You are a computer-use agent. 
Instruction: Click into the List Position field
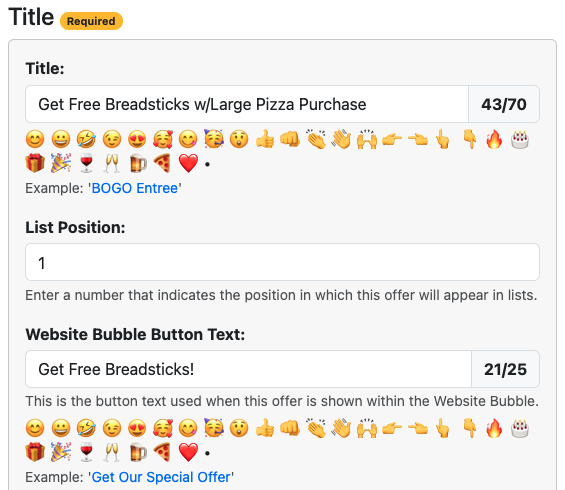coord(282,262)
